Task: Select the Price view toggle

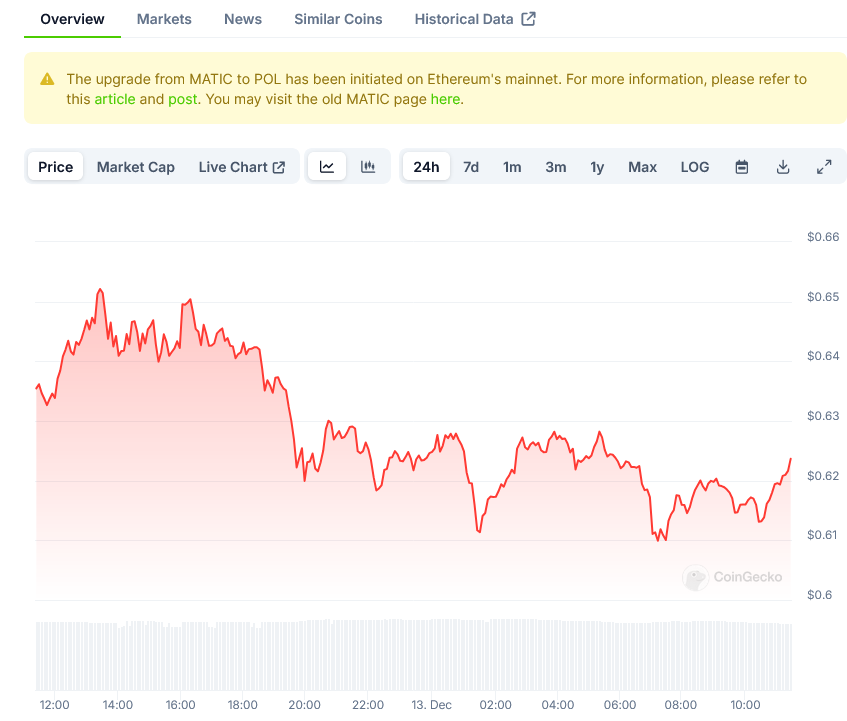Action: (x=56, y=167)
